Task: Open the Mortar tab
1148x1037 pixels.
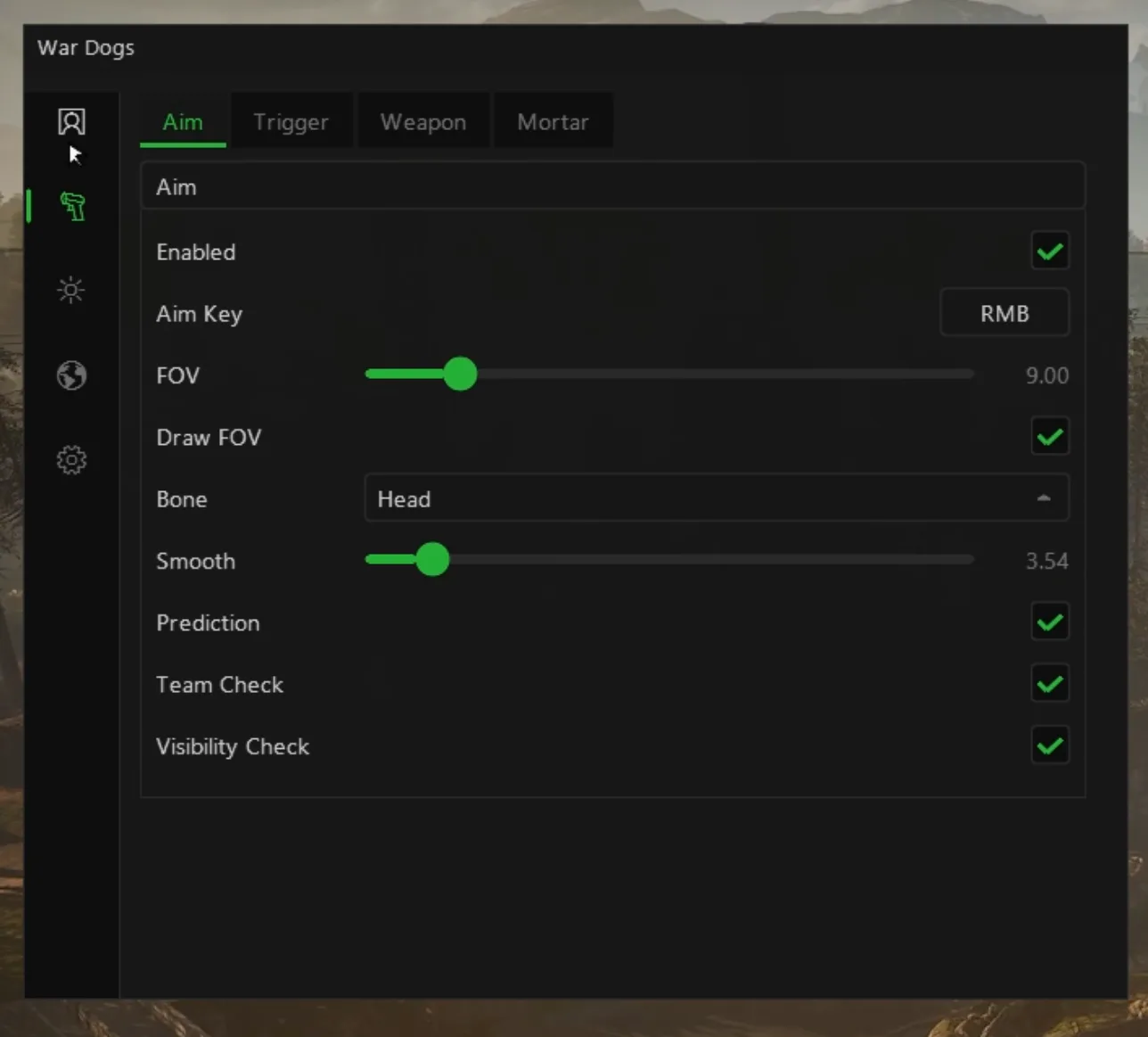Action: tap(553, 121)
